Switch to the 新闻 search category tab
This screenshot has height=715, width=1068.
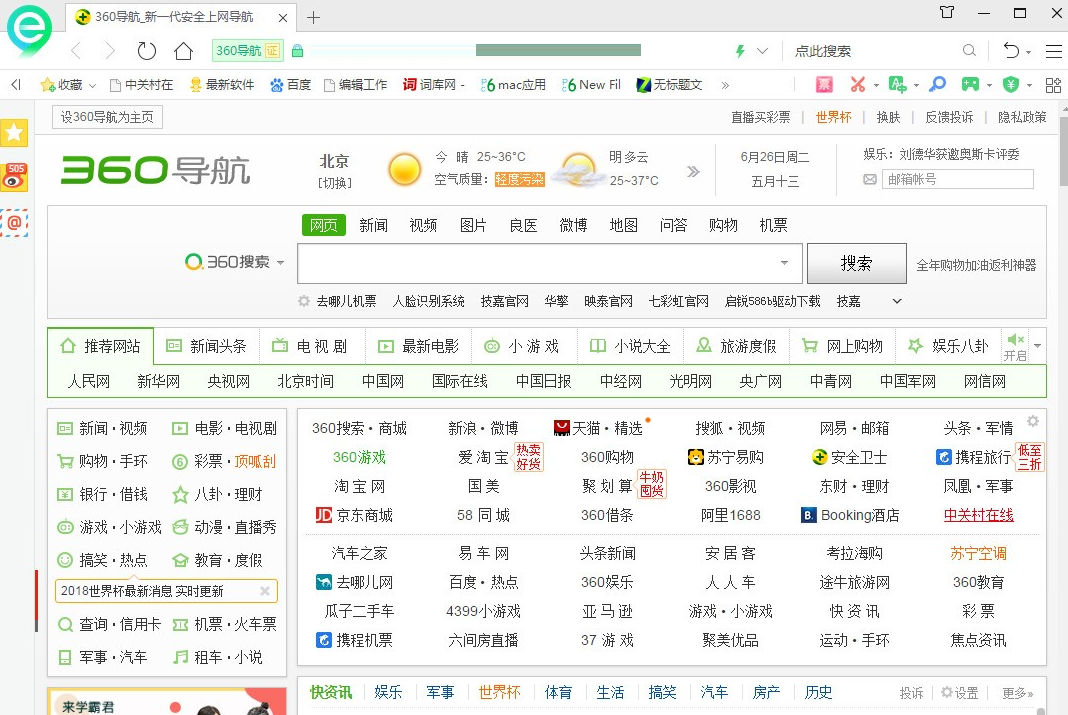373,224
